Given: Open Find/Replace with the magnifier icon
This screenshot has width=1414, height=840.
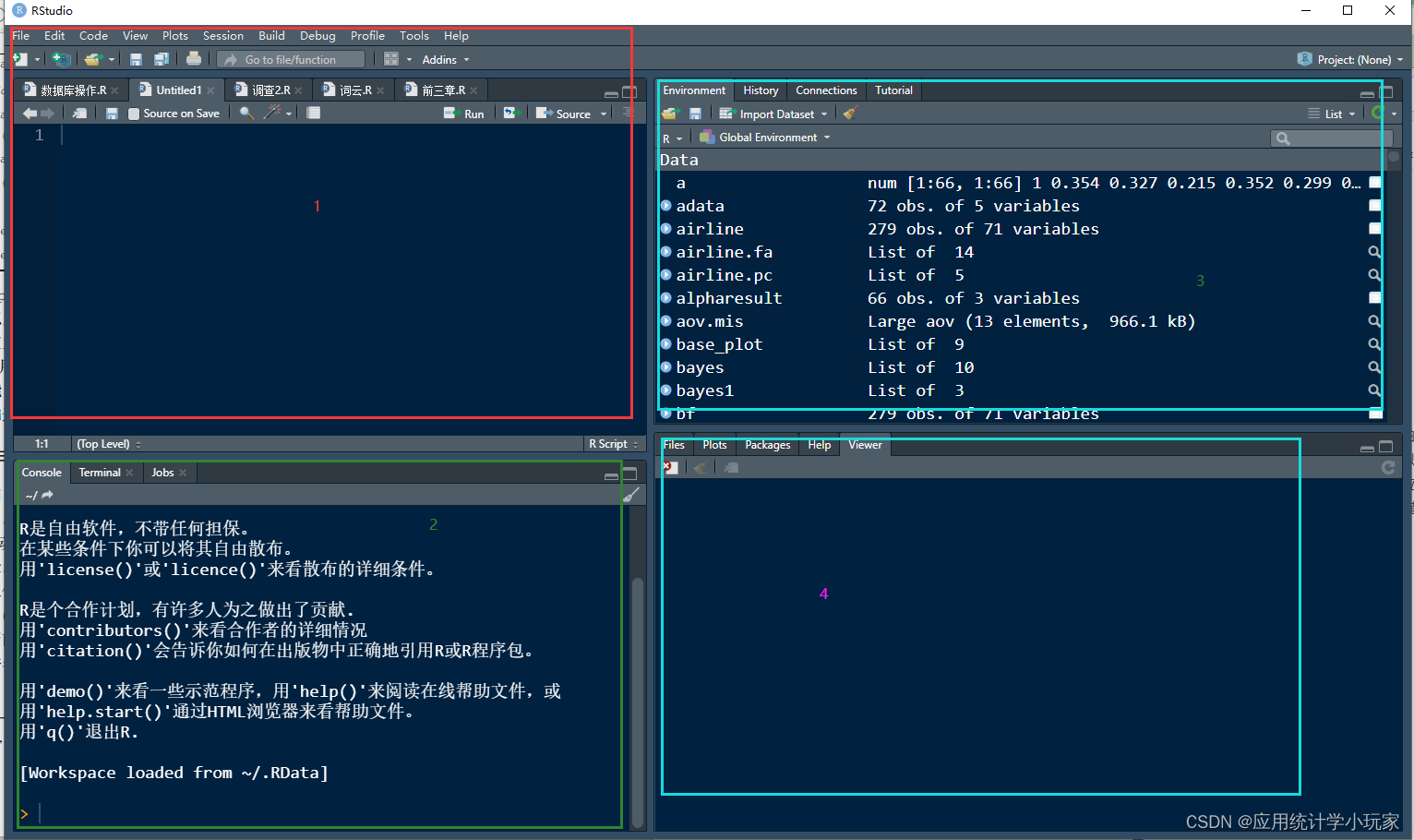Looking at the screenshot, I should click(246, 113).
